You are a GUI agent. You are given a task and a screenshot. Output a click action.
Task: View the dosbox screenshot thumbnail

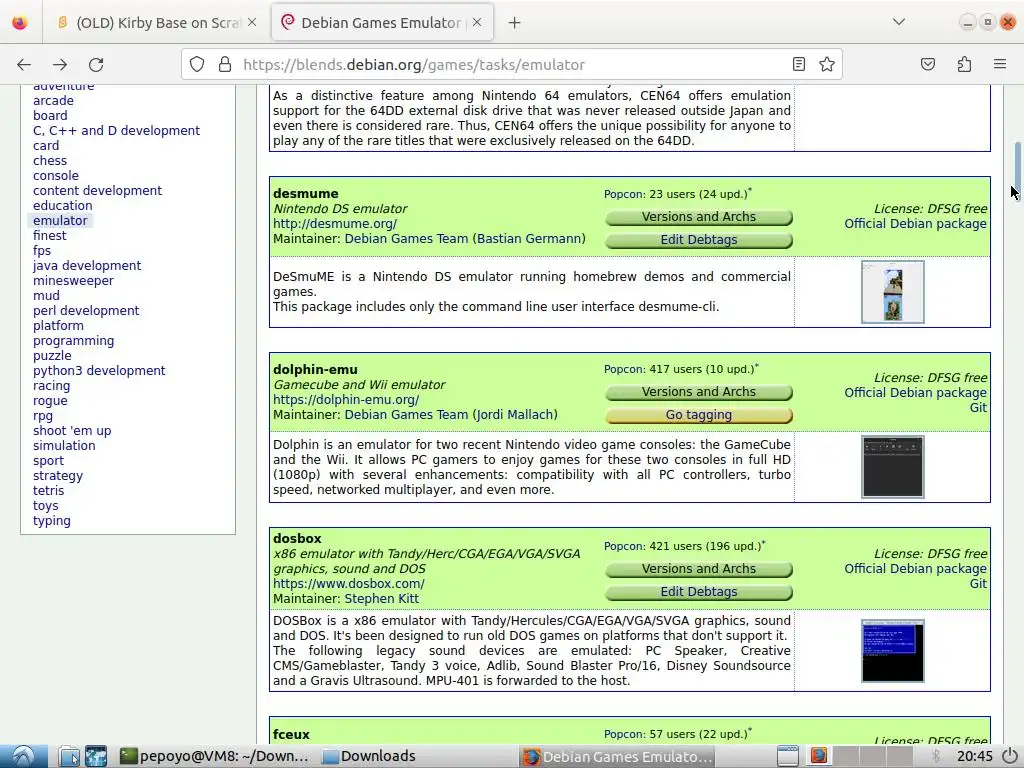(893, 651)
